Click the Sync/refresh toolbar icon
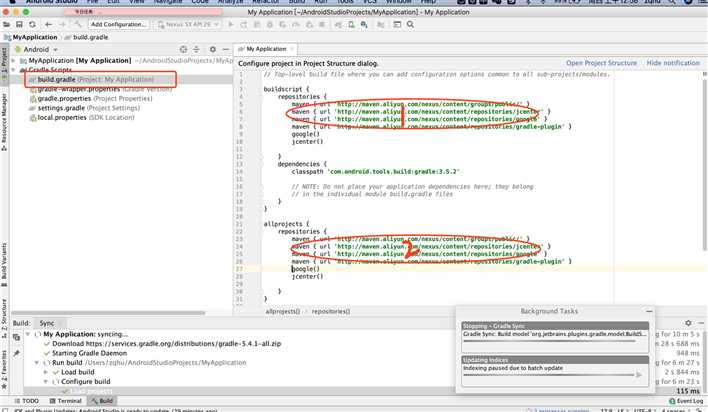708x412 pixels. click(33, 24)
